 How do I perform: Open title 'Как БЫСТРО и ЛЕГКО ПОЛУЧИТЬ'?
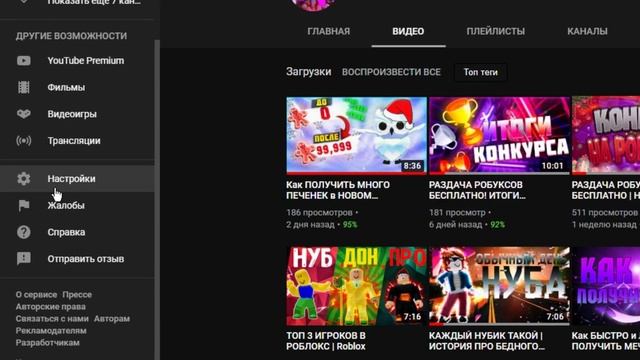[x=606, y=341]
